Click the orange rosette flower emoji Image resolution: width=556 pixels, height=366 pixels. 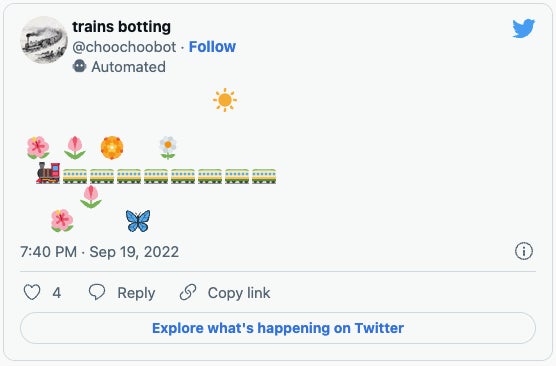[x=112, y=148]
